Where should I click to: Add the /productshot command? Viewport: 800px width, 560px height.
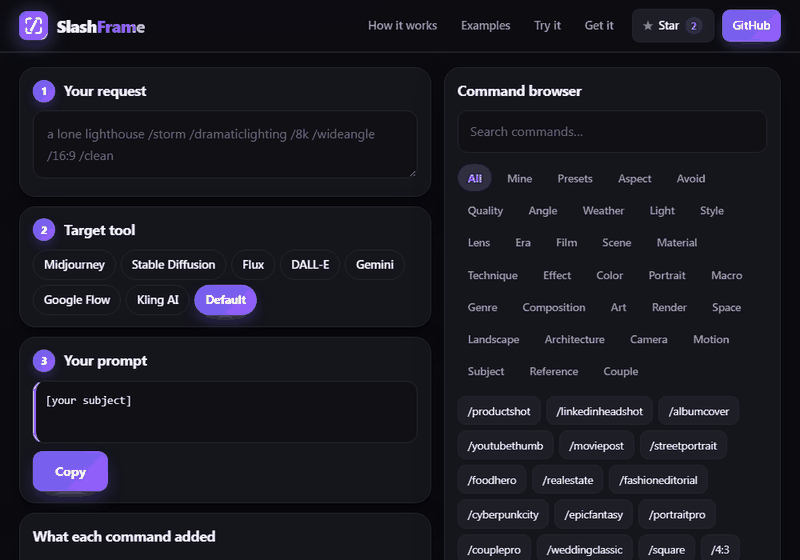499,411
